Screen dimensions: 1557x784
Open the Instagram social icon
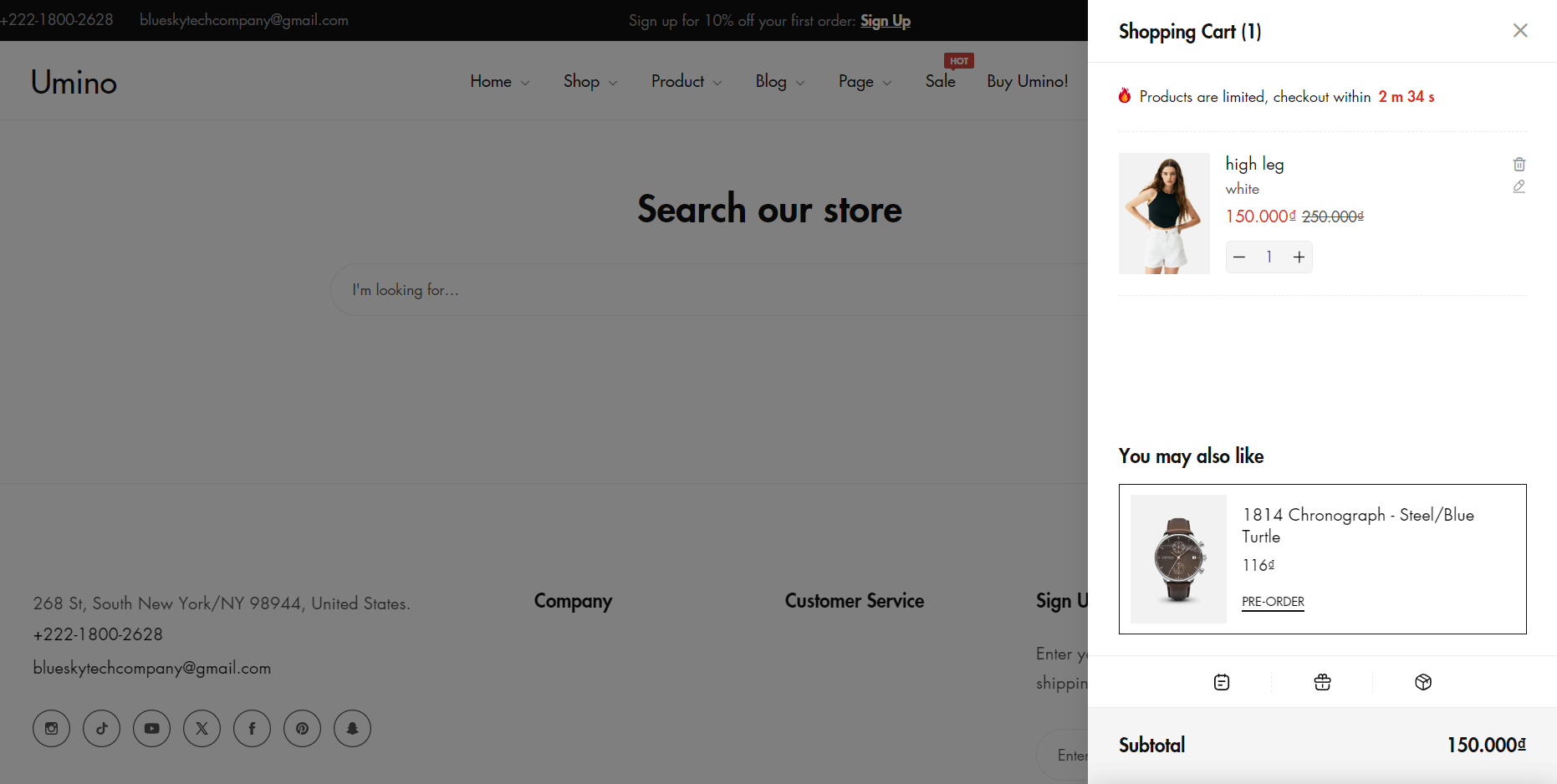[51, 728]
